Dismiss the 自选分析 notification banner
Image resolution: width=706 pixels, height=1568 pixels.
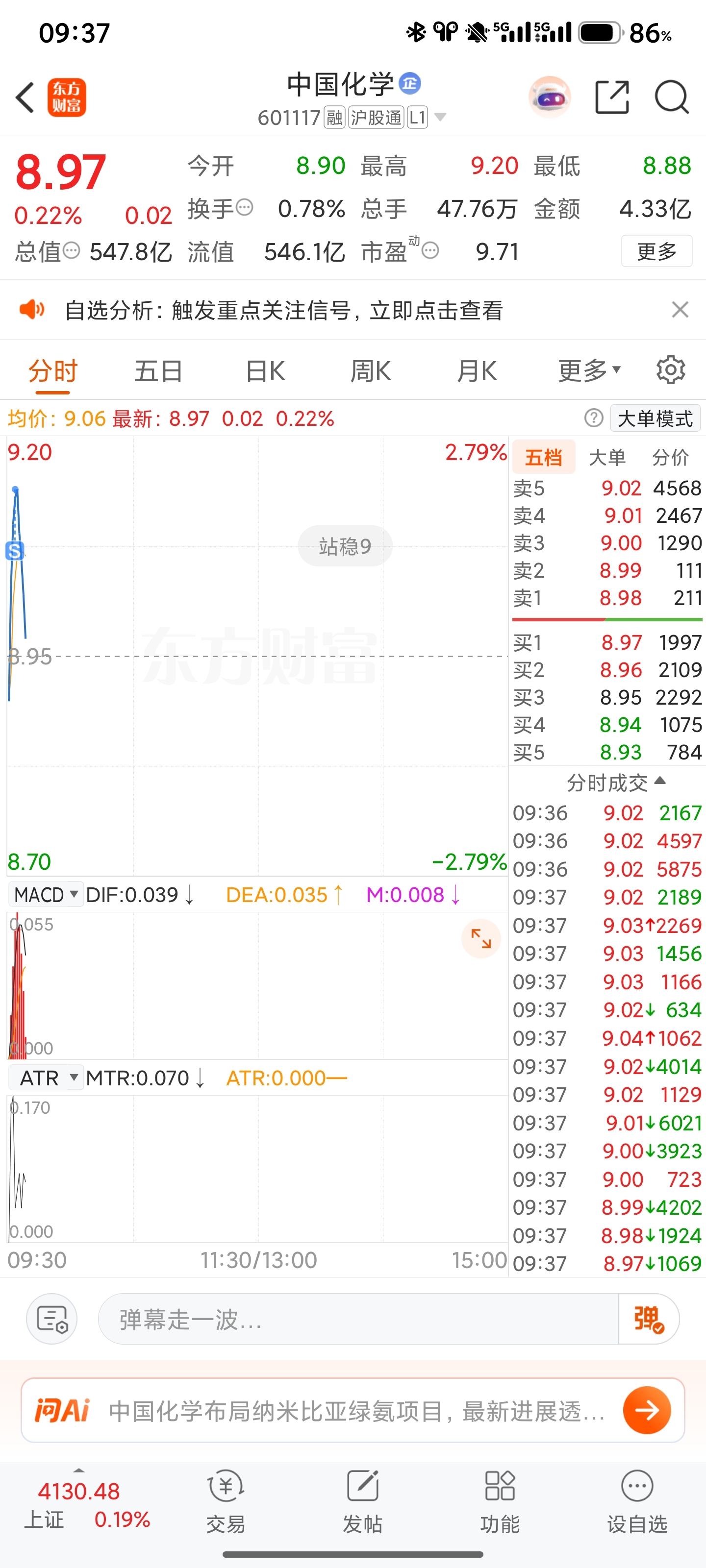[680, 310]
